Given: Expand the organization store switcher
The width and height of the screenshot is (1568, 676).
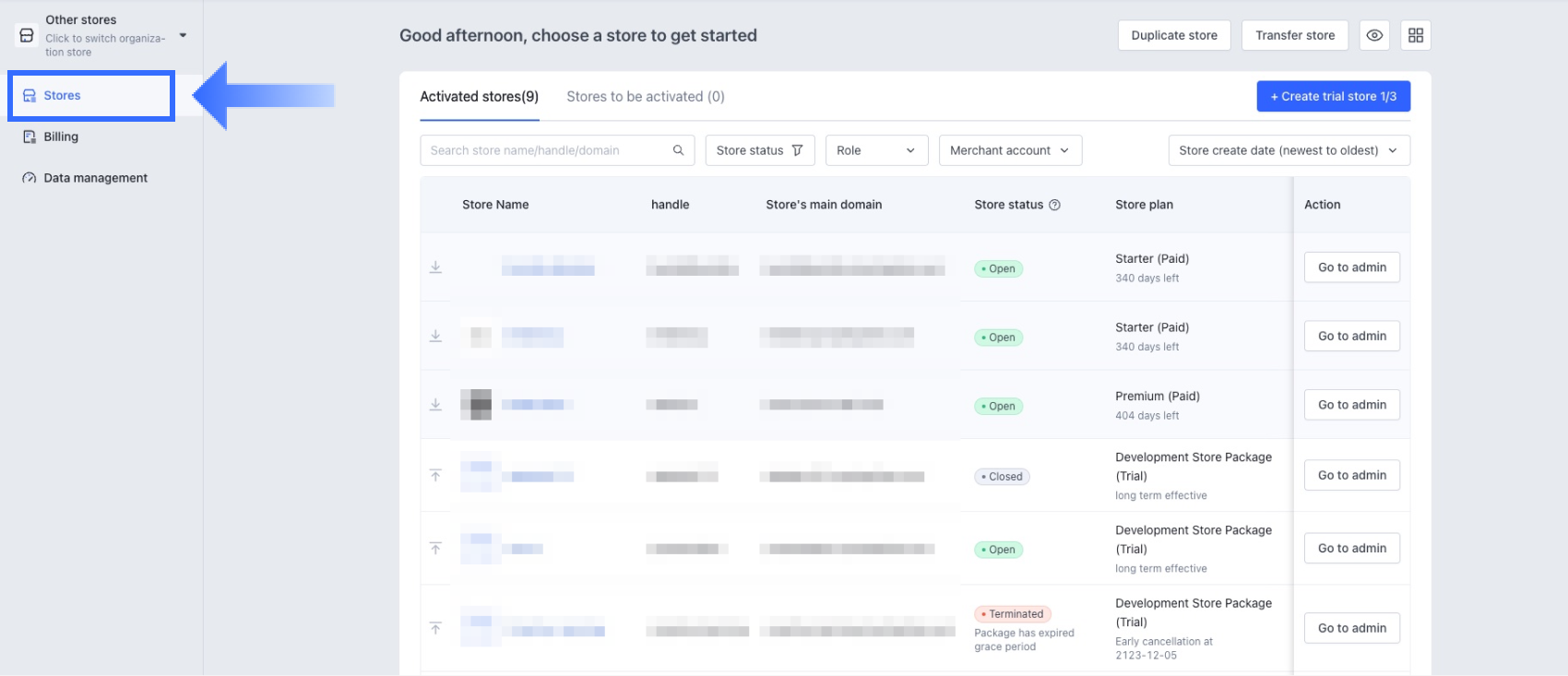Looking at the screenshot, I should click(x=183, y=36).
